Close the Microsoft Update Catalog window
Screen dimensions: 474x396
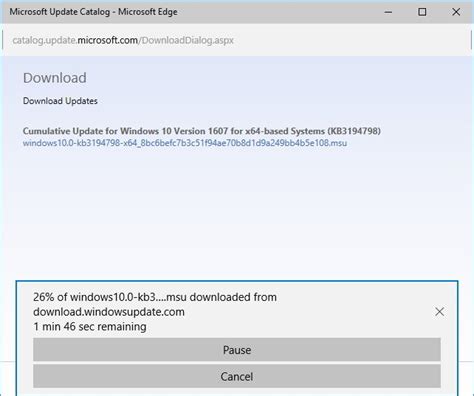coord(456,12)
